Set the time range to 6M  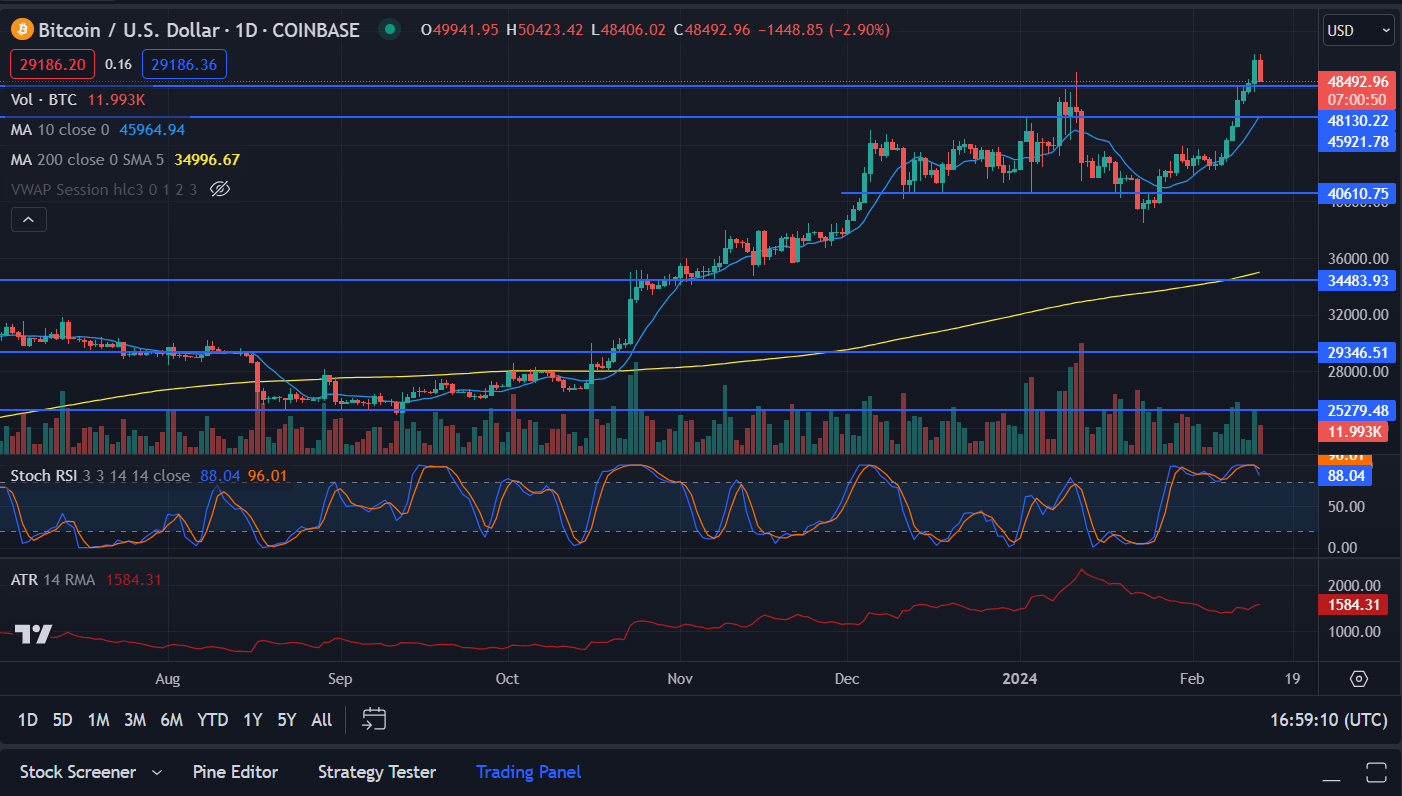(x=171, y=719)
